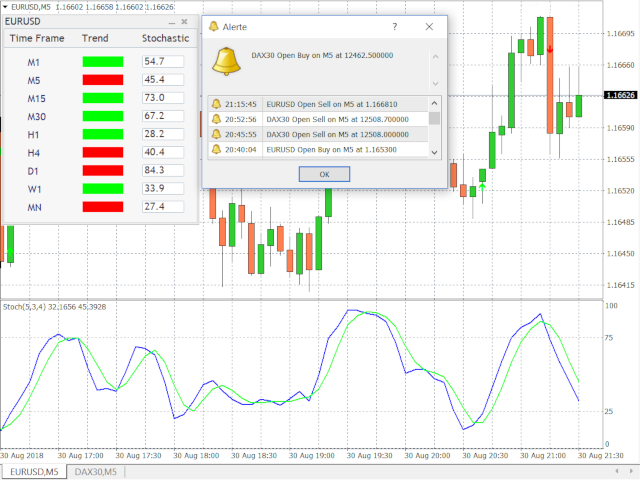Switch to the EURUSD,M5 chart tab
This screenshot has height=480, width=640.
[34, 472]
